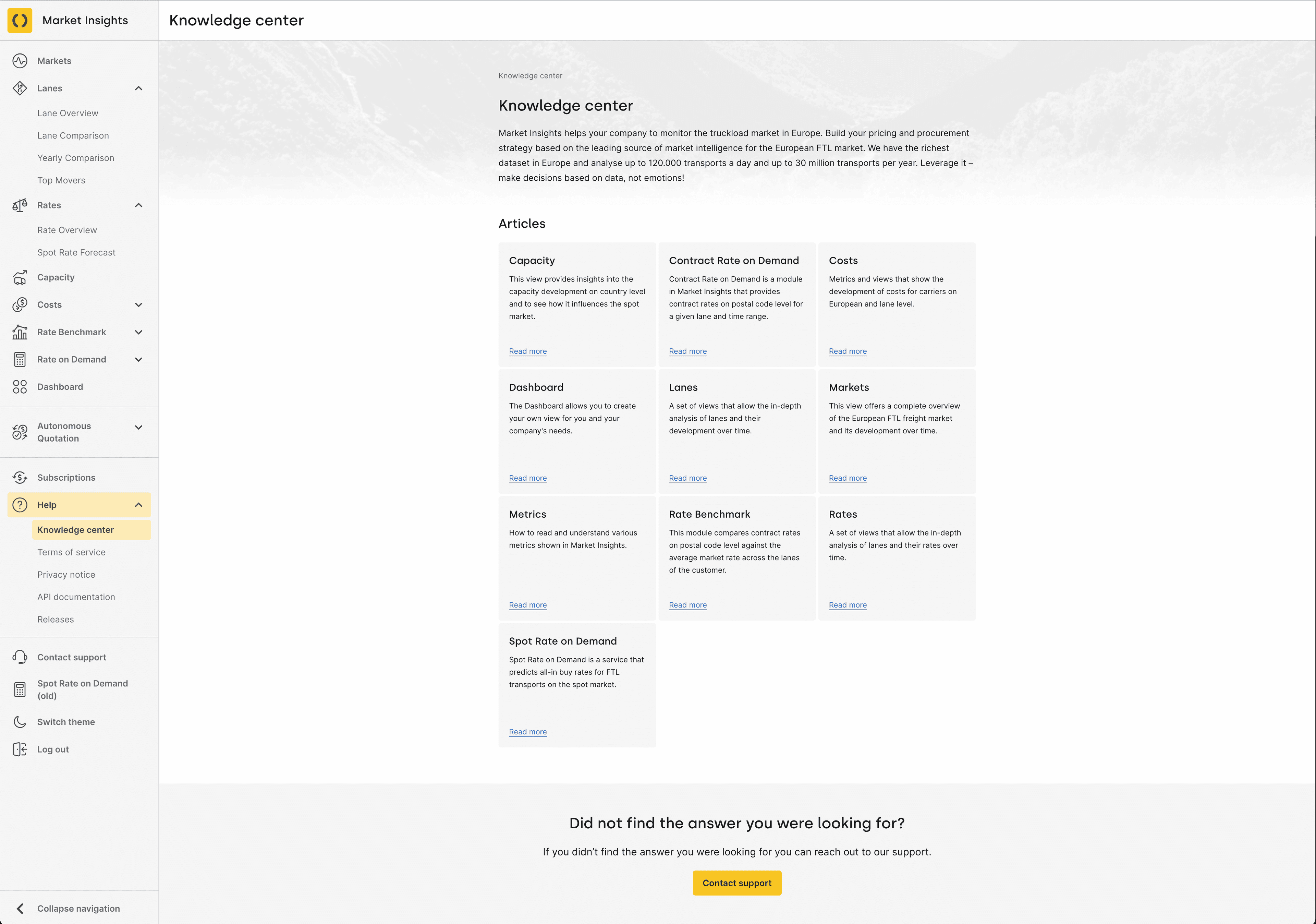
Task: Select Spot Rate Forecast in sidebar
Action: 76,253
